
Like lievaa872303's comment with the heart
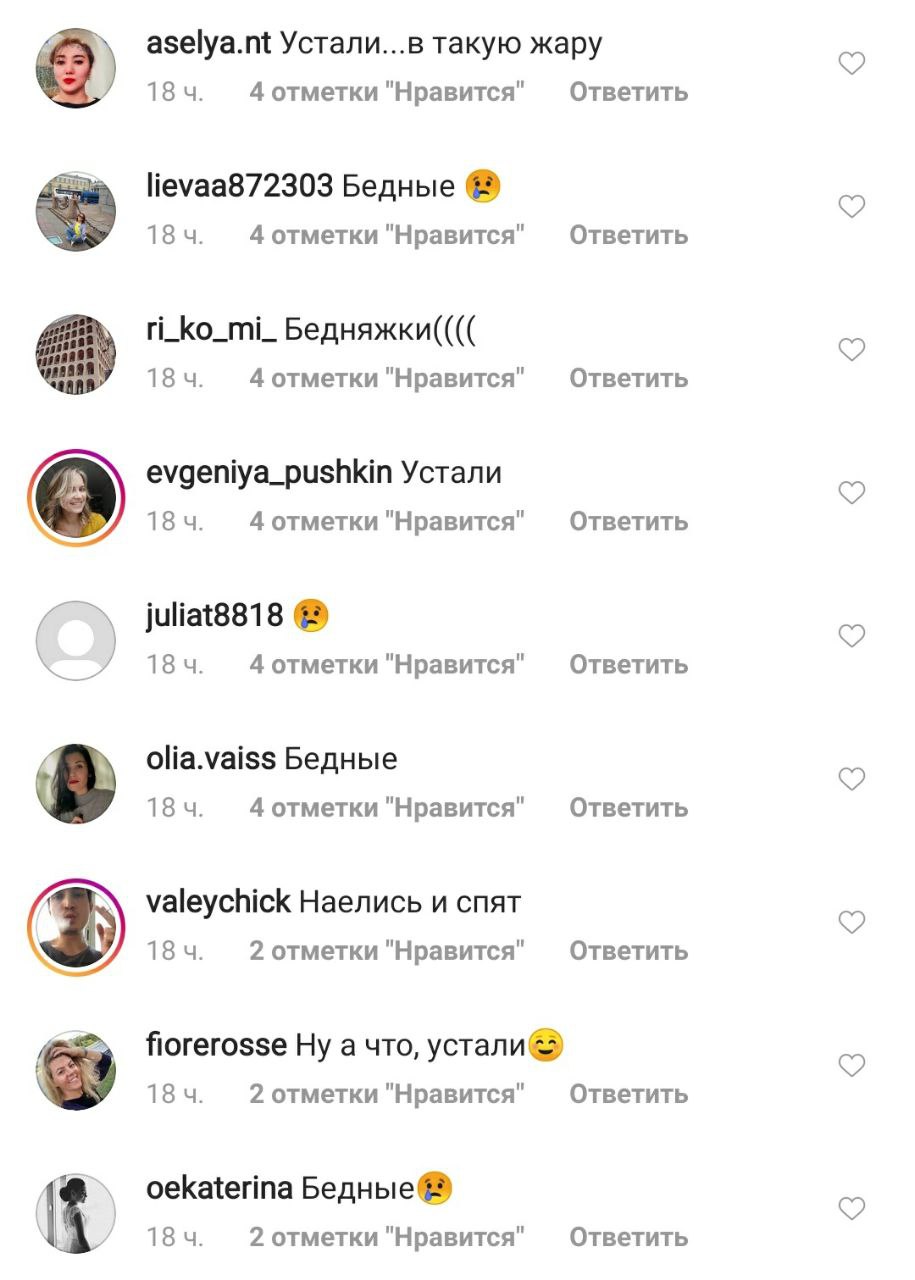pyautogui.click(x=851, y=207)
